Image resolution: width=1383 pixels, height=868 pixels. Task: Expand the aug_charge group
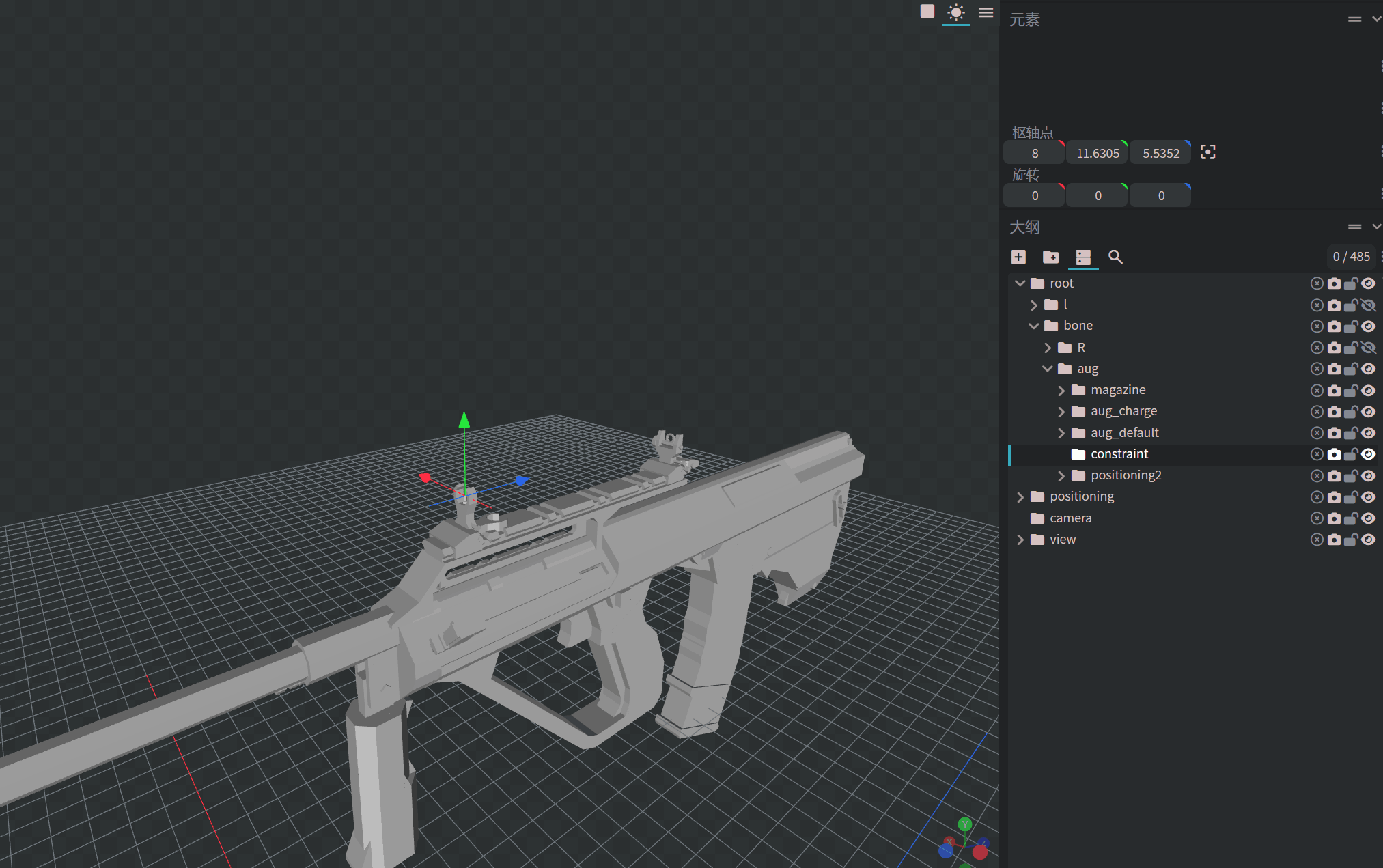coord(1061,412)
